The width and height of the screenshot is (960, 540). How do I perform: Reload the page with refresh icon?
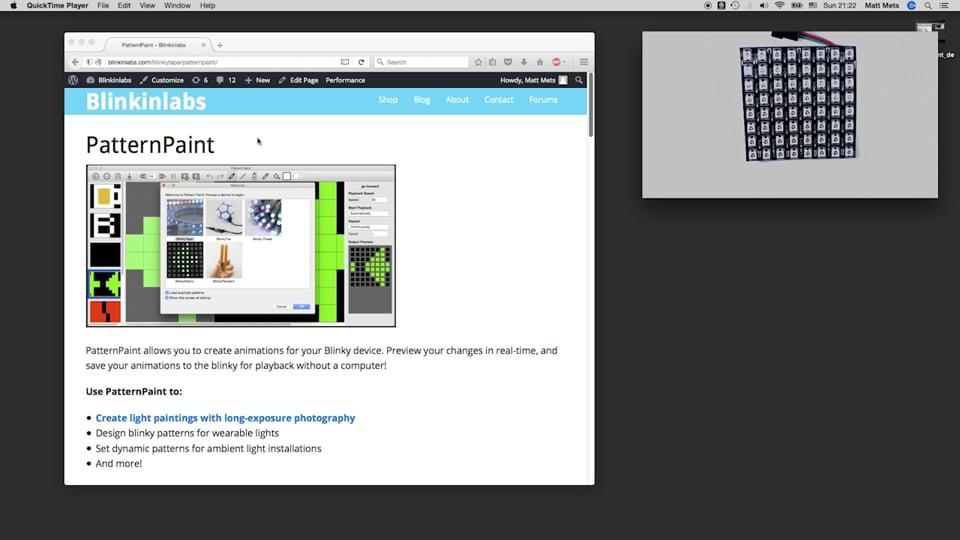click(361, 62)
